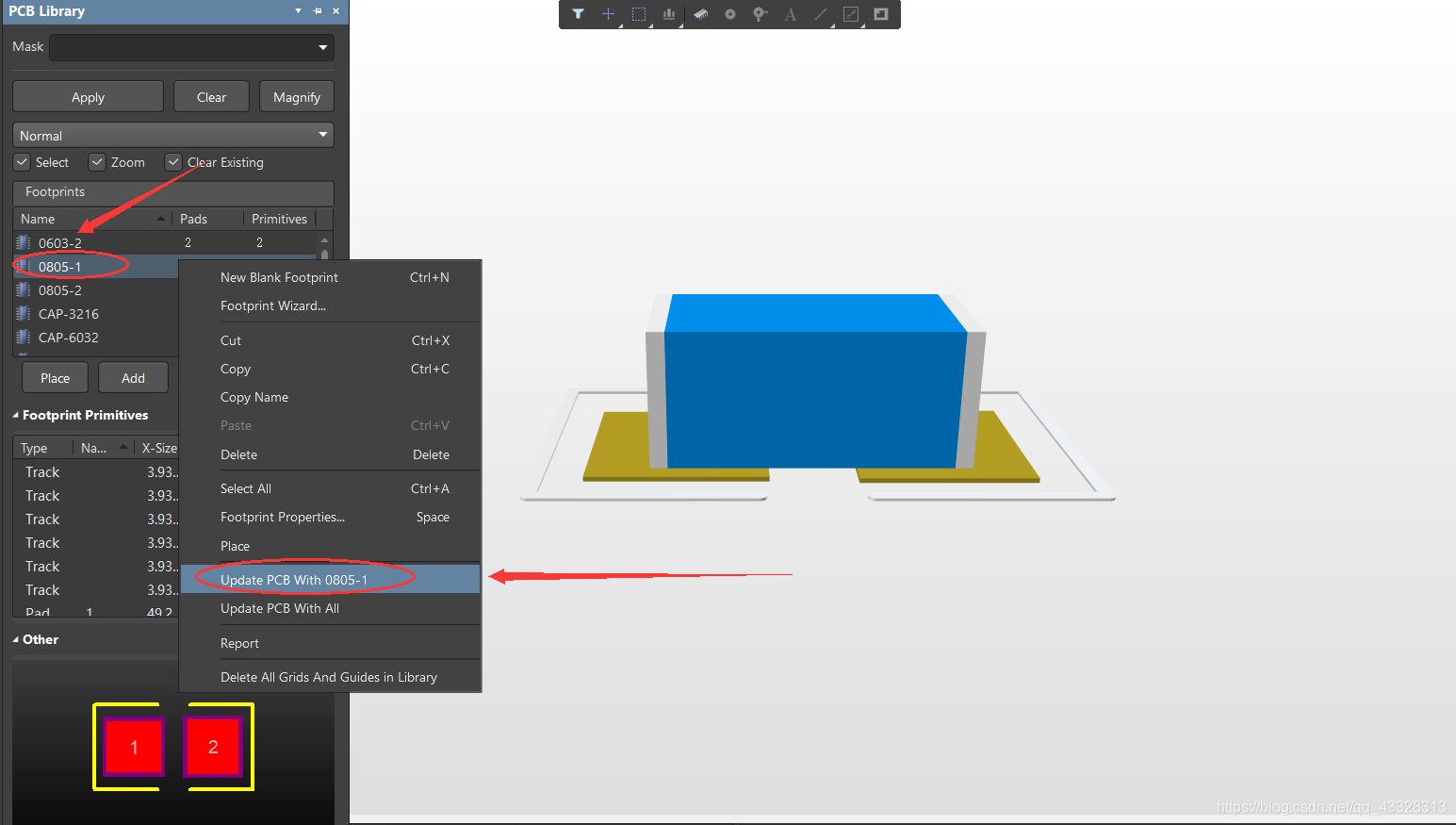The height and width of the screenshot is (825, 1456).
Task: Open the filter funnel icon in the toolbar
Action: point(578,14)
